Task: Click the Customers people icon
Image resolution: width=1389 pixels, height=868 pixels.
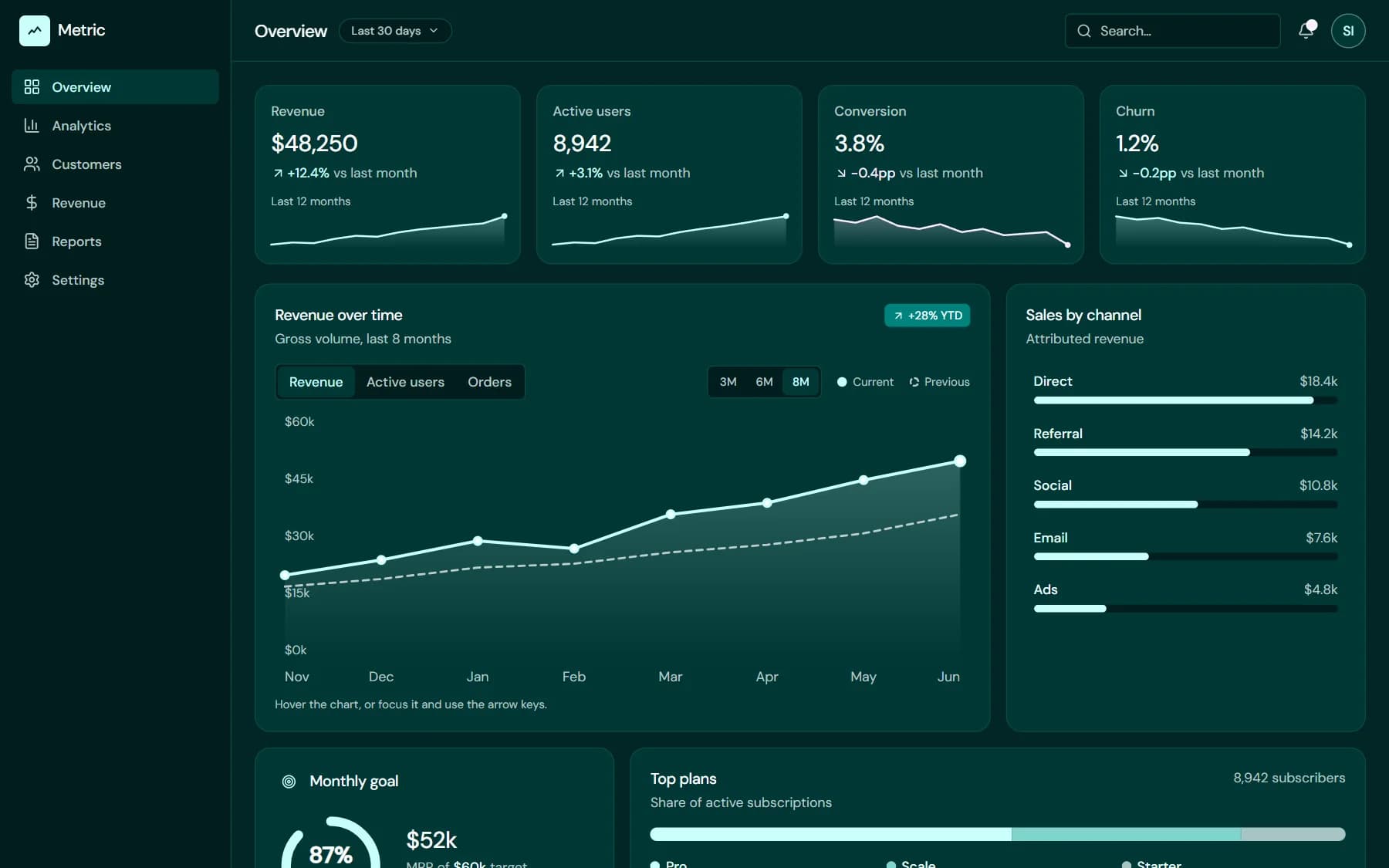Action: tap(32, 164)
